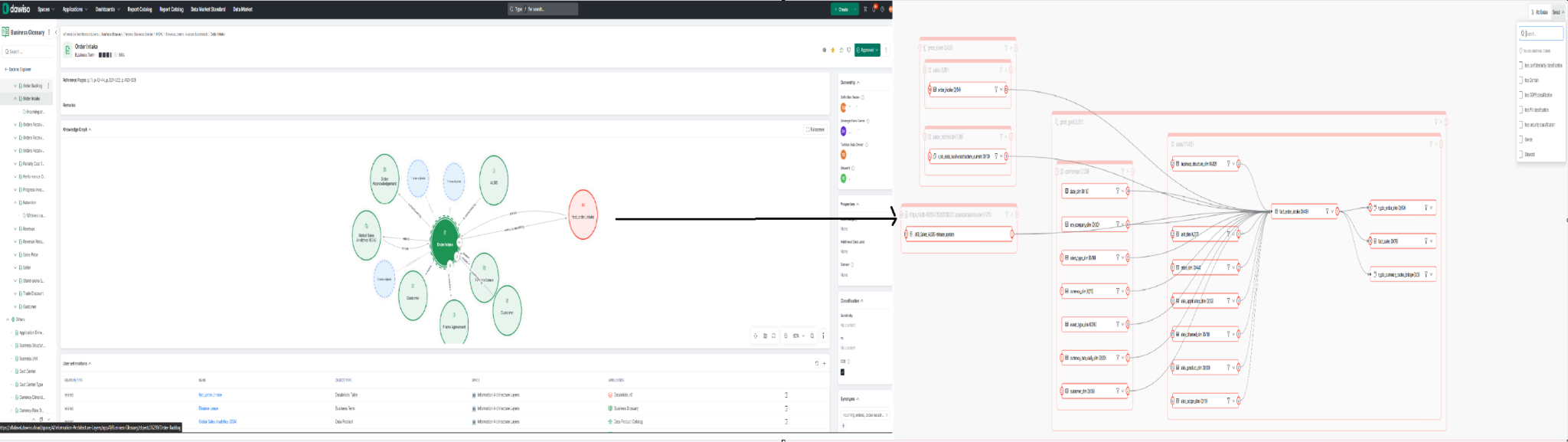This screenshot has height=442, width=1568.
Task: Toggle has security classification checkbox
Action: [x=1521, y=124]
